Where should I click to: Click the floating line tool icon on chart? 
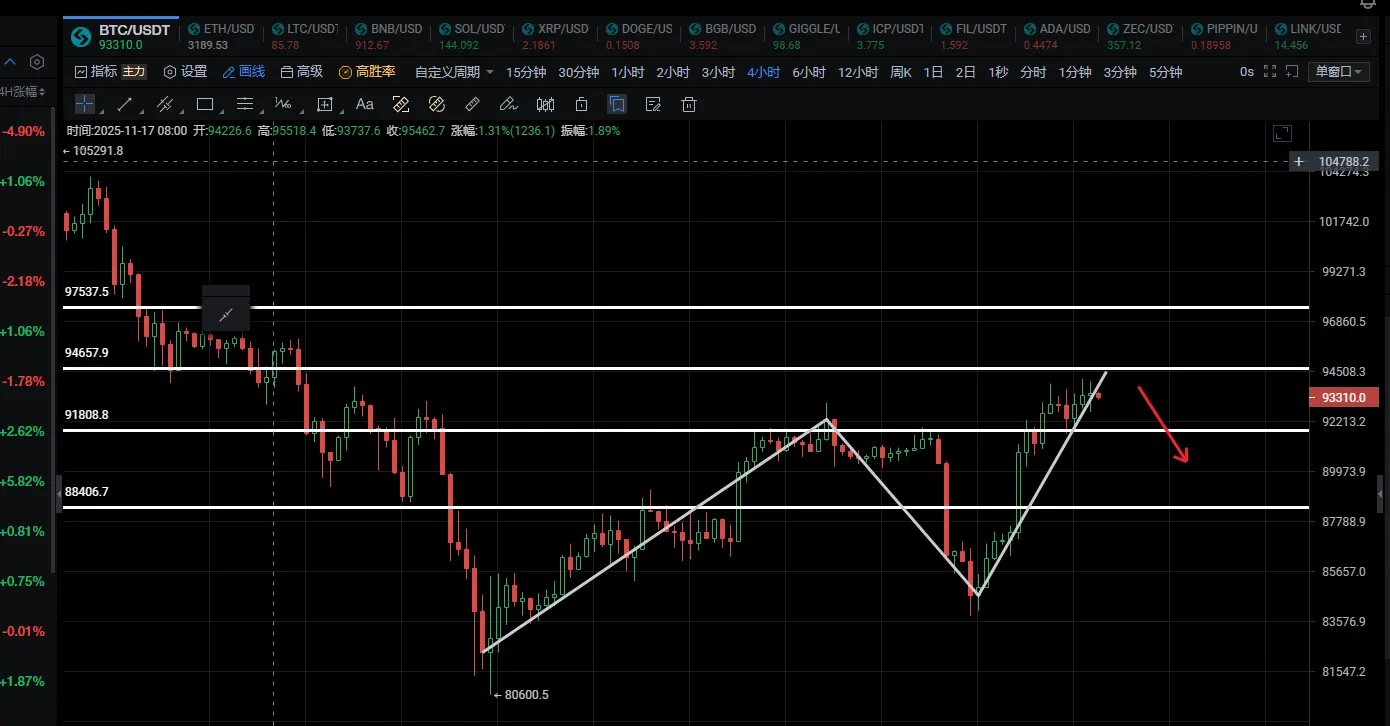225,316
